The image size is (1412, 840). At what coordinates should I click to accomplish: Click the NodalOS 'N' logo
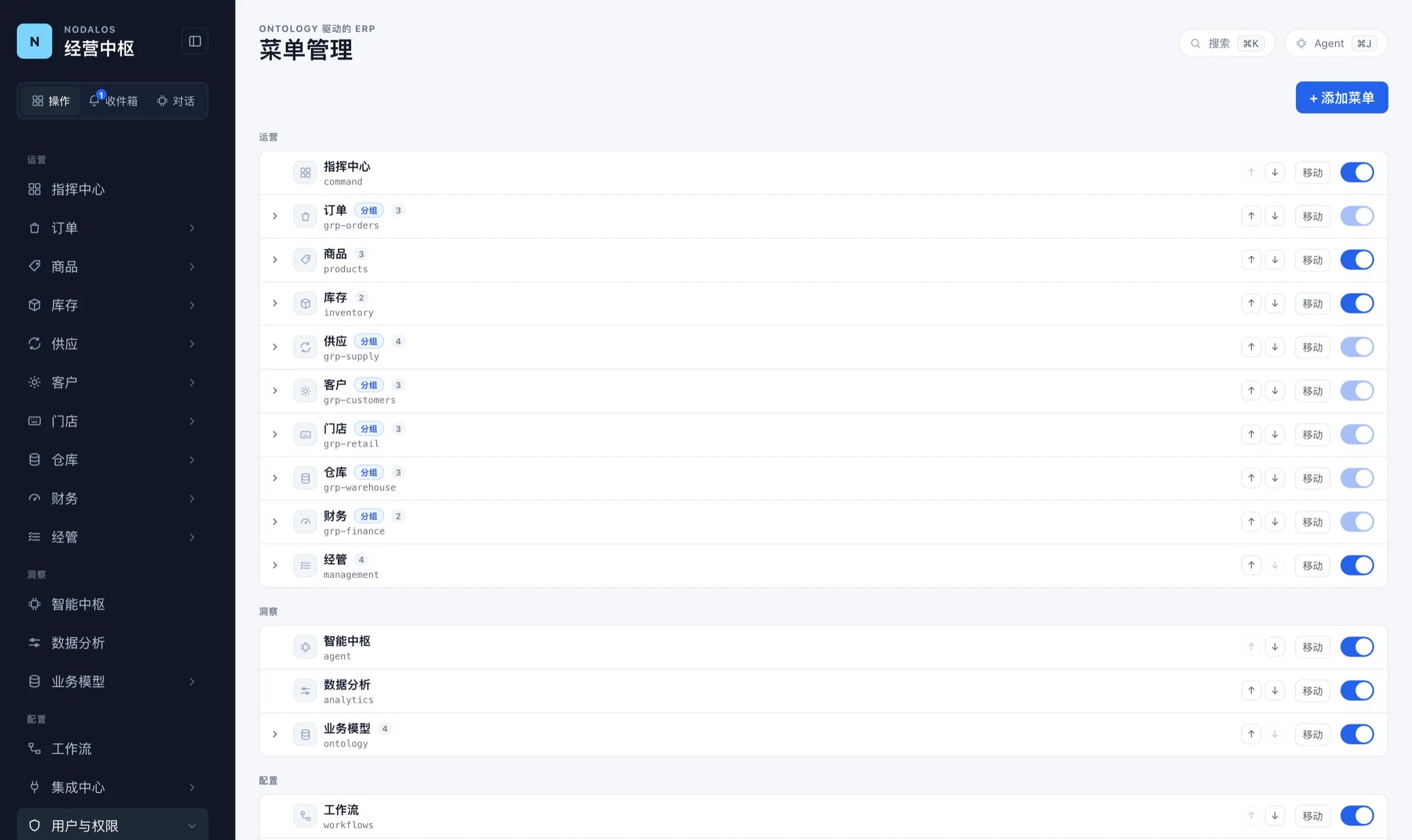coord(34,41)
